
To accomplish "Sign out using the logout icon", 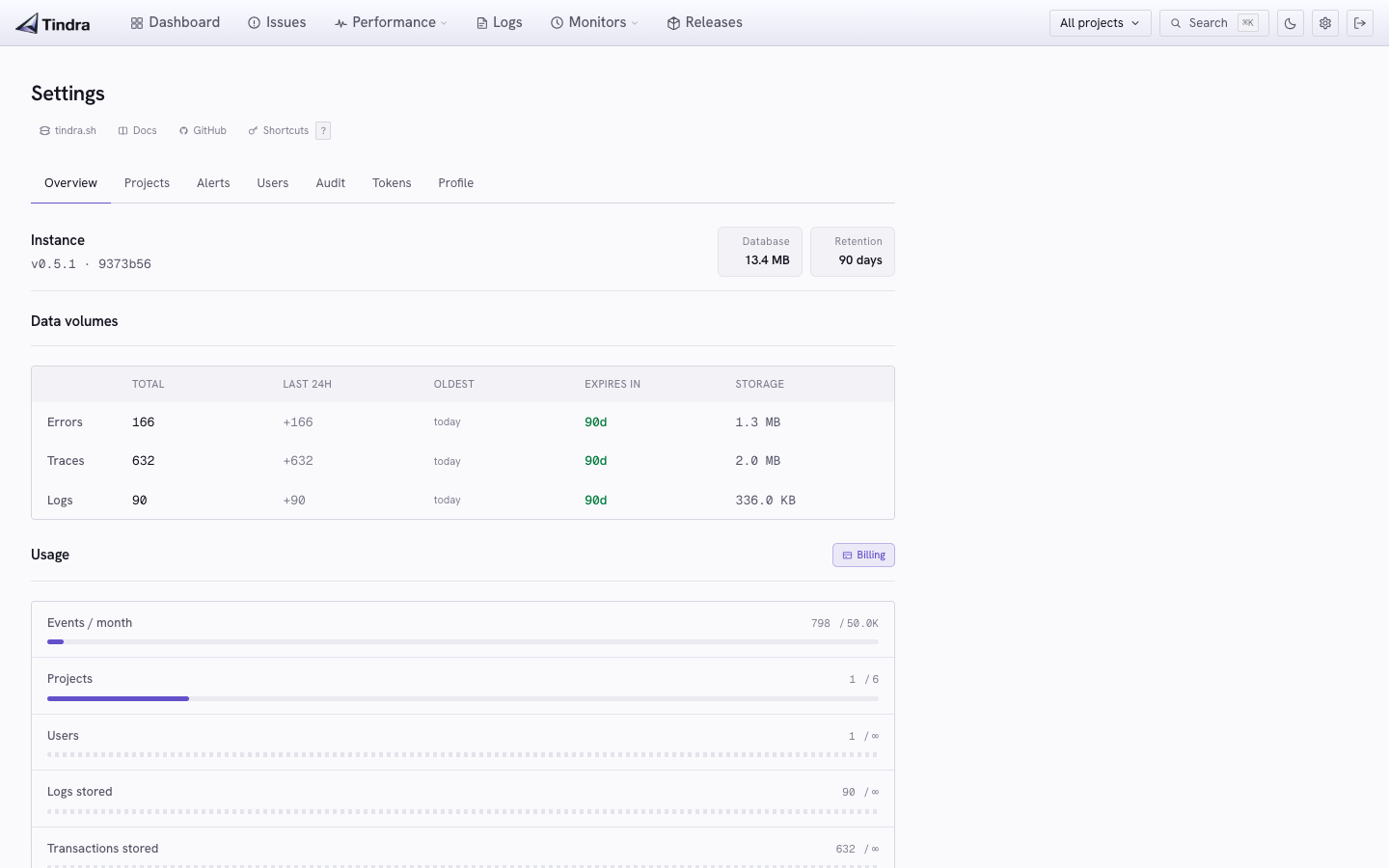I will tap(1360, 23).
